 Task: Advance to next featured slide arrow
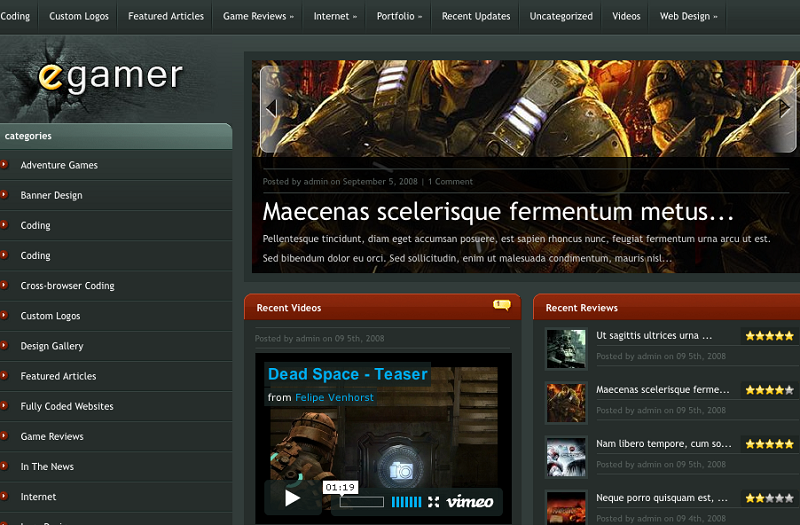(x=786, y=107)
